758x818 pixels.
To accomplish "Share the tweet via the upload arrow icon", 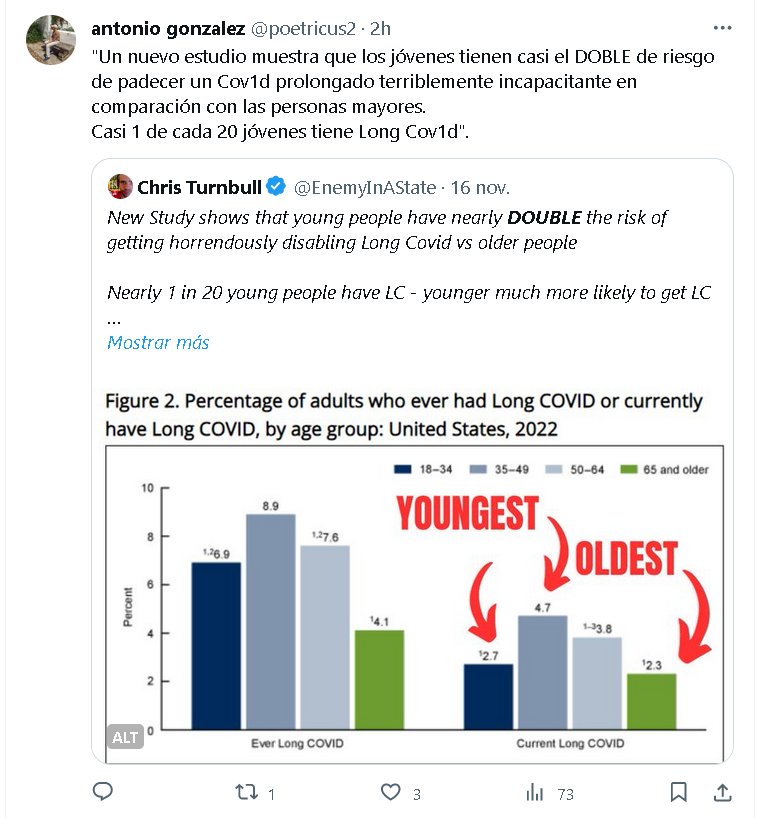I will (722, 793).
